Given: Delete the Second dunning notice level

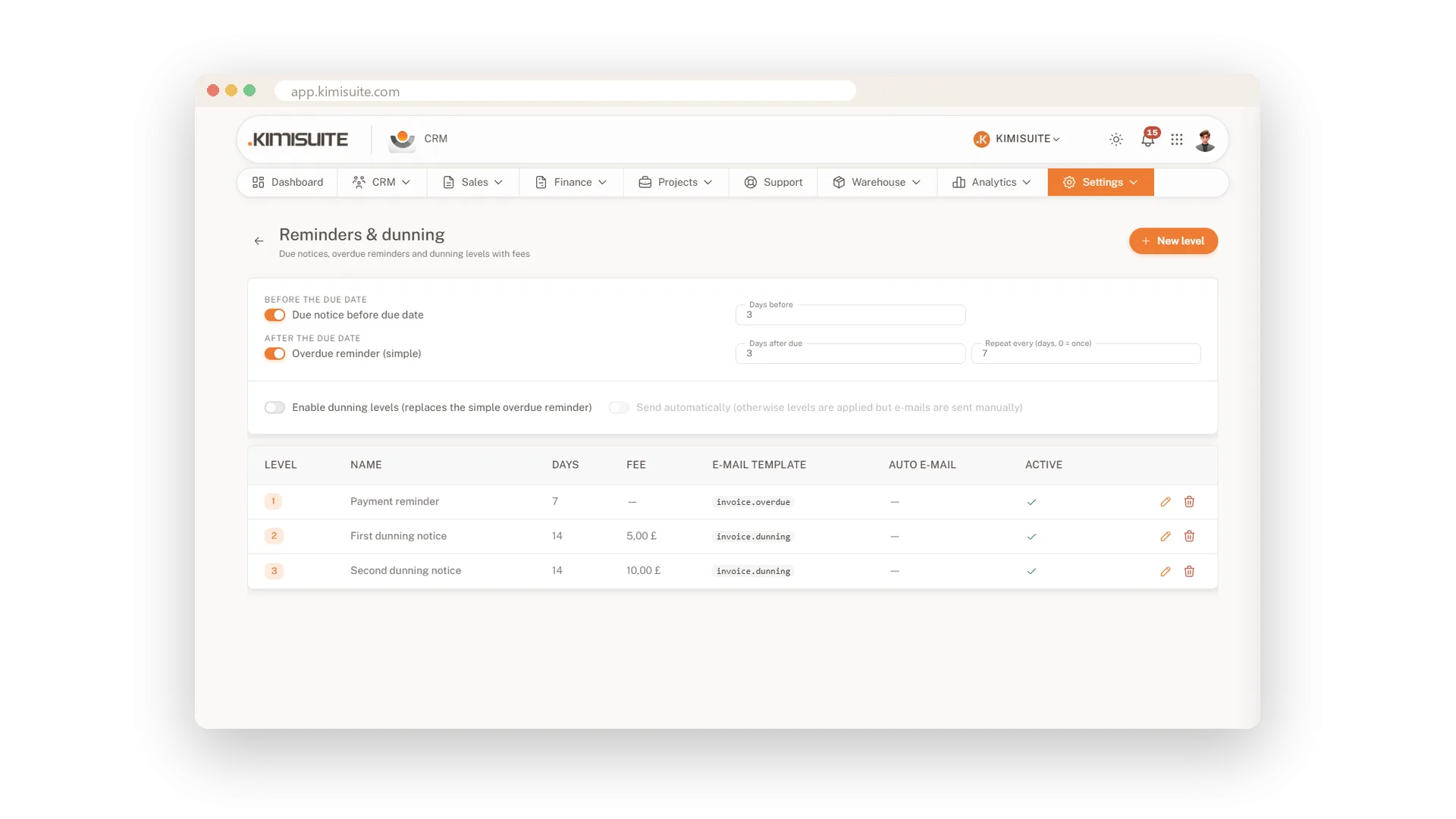Looking at the screenshot, I should (1189, 571).
